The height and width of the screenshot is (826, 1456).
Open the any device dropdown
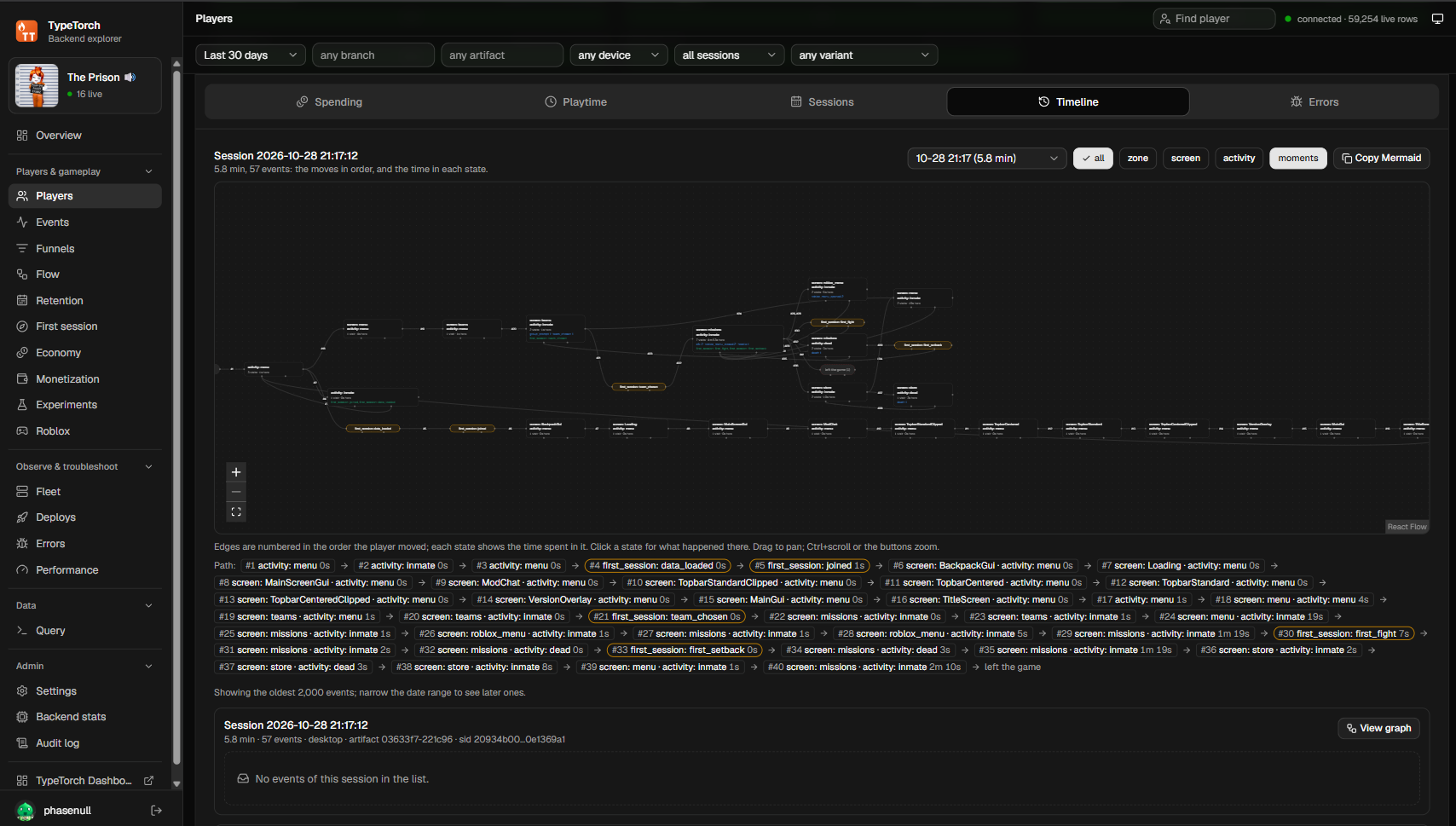[619, 55]
